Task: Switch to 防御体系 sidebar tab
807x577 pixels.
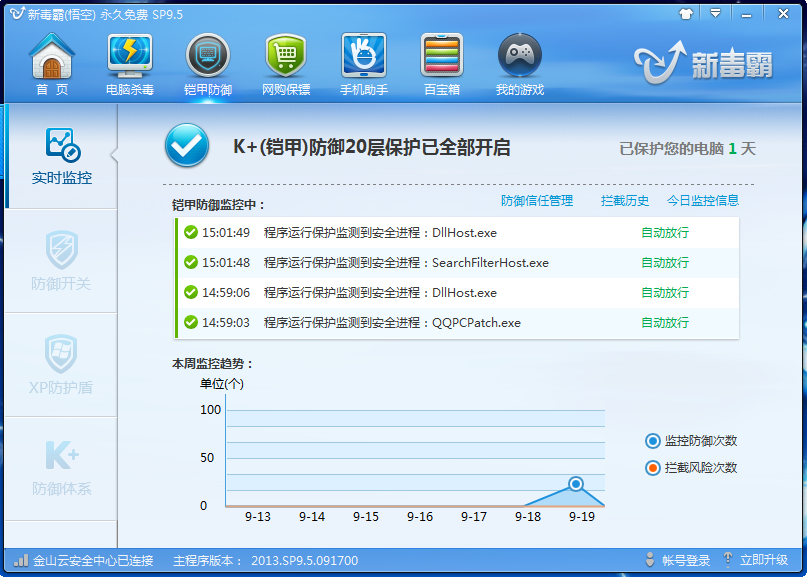Action: tap(61, 468)
